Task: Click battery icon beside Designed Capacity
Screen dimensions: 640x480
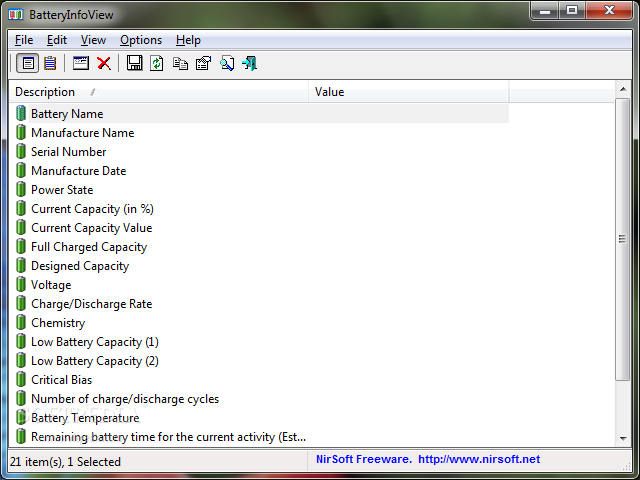Action: click(x=21, y=266)
